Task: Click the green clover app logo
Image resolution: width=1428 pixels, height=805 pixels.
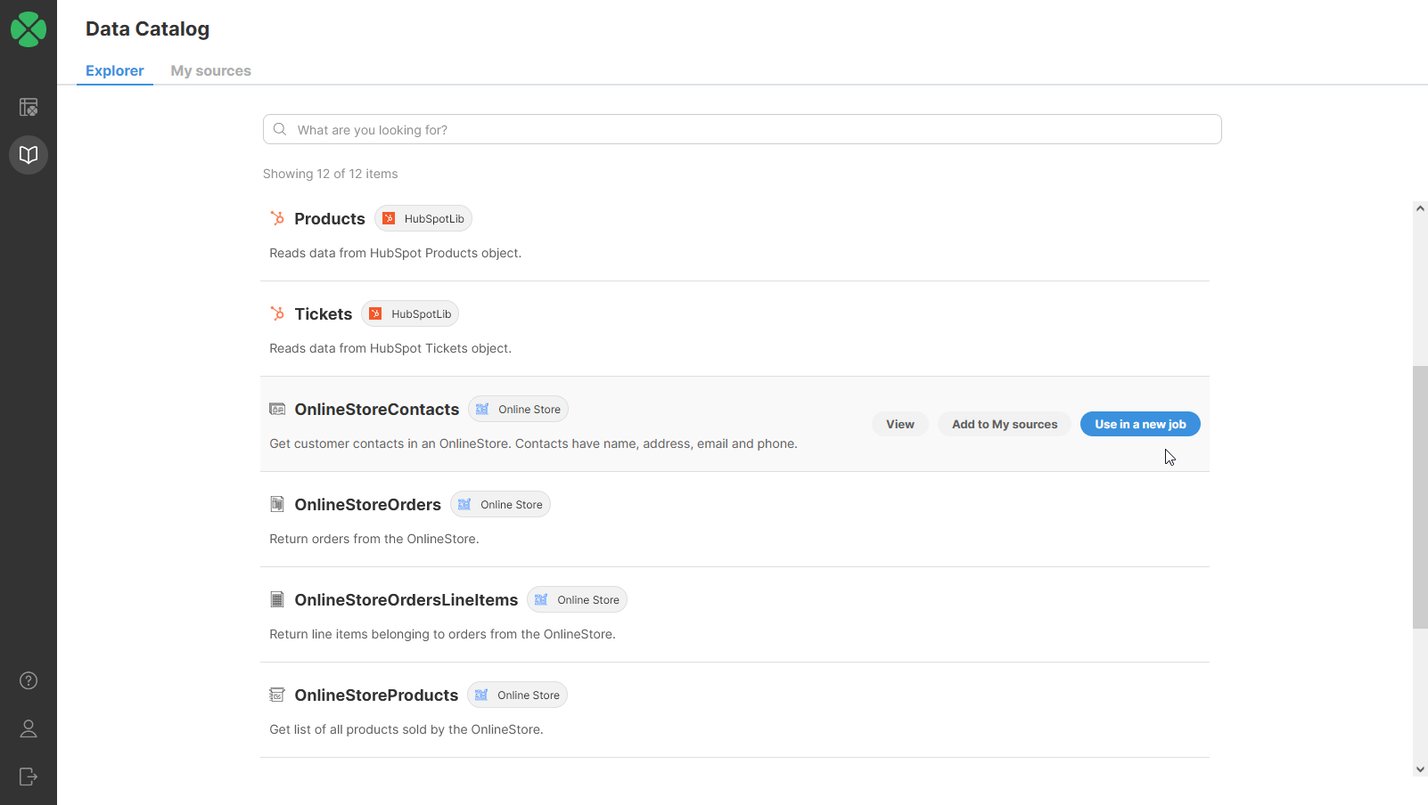Action: point(28,29)
